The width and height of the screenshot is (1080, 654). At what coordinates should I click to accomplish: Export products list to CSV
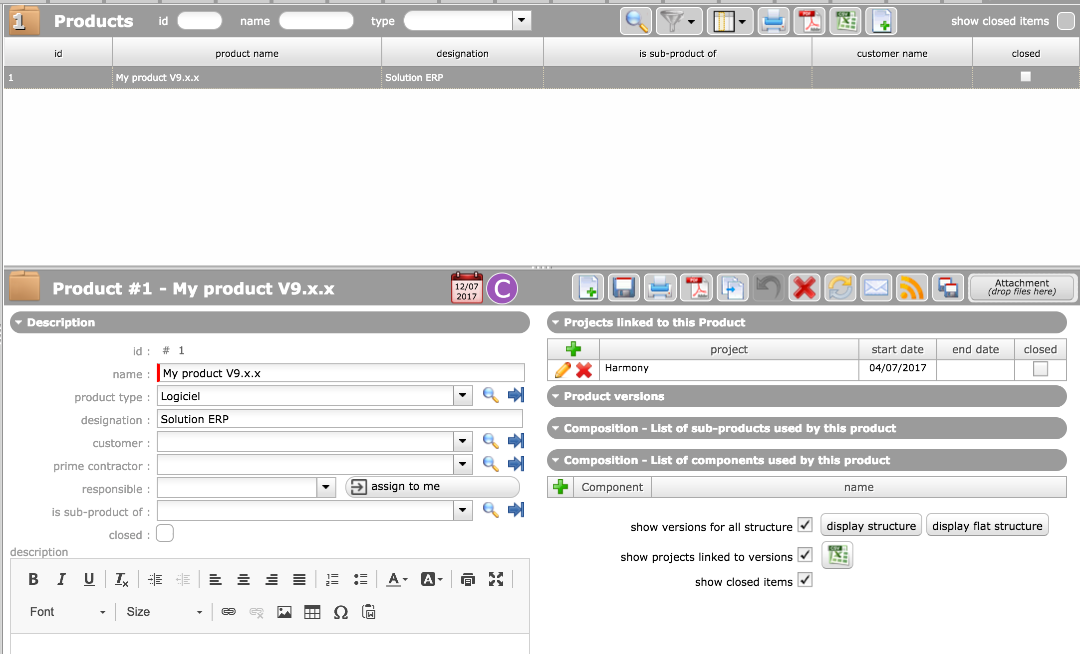tap(846, 21)
